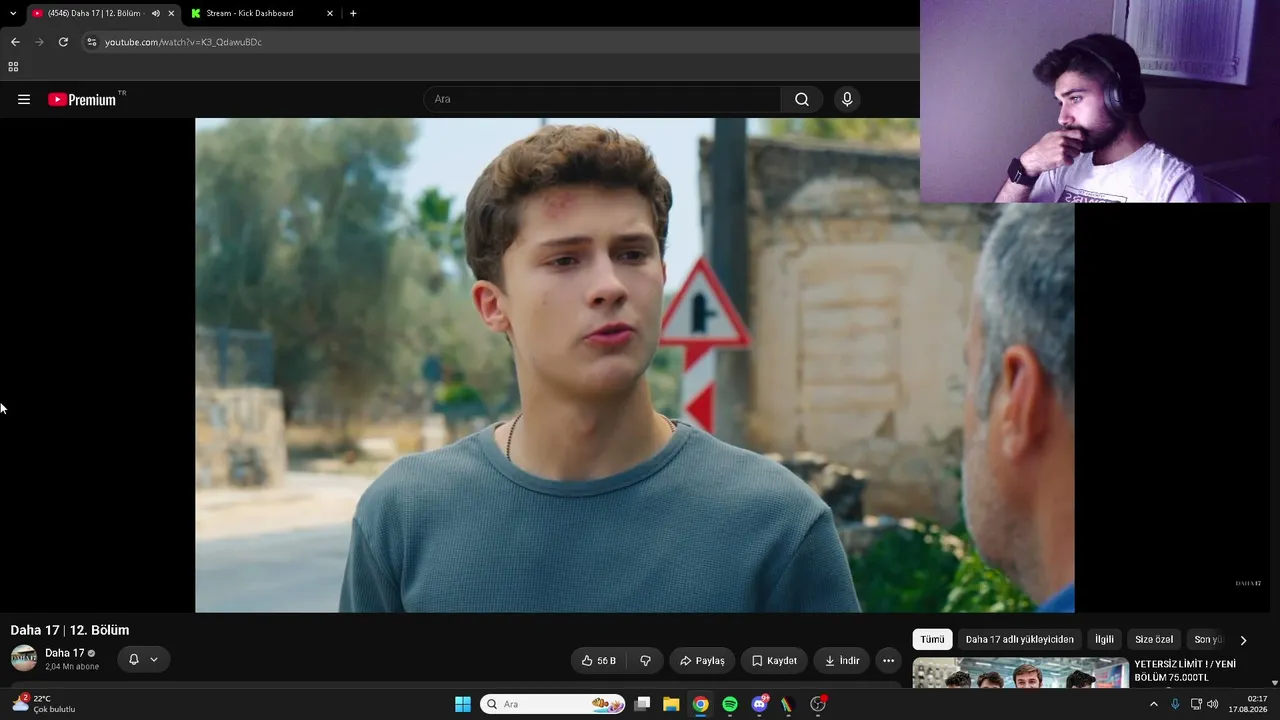This screenshot has width=1280, height=720.
Task: Open the YouTube guide hamburger menu
Action: (x=24, y=99)
